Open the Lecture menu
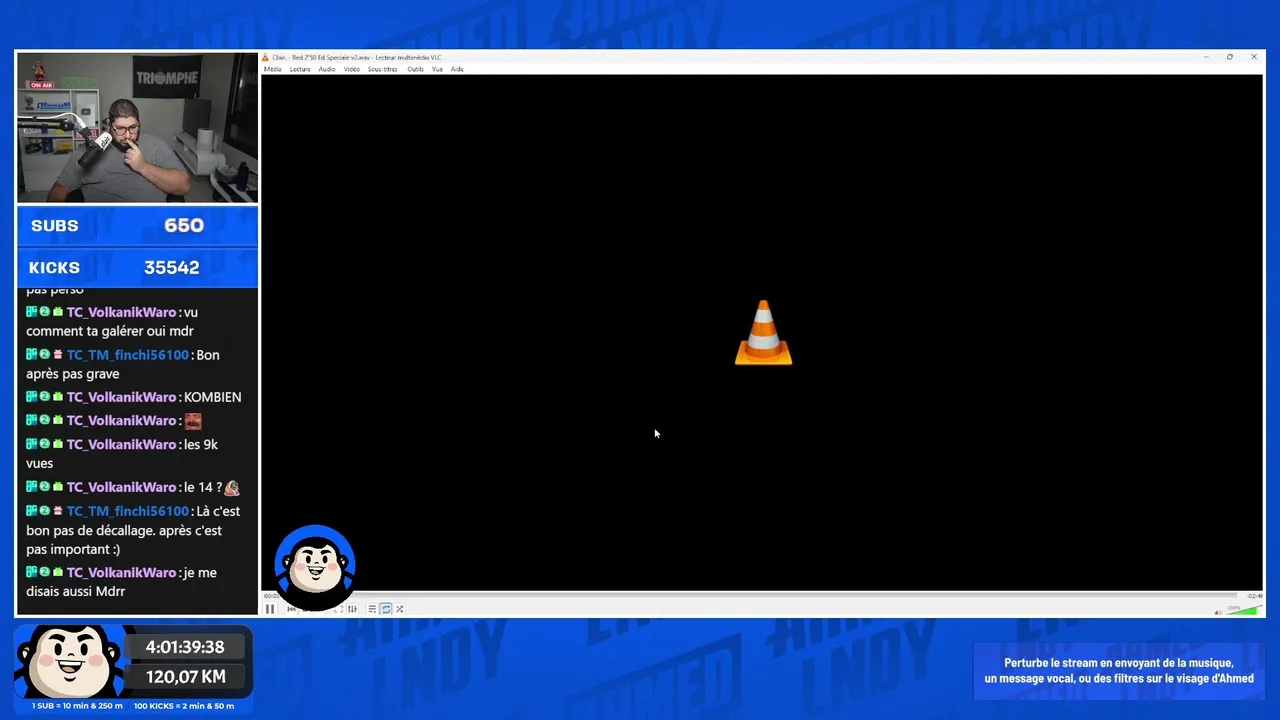This screenshot has height=720, width=1280. click(300, 69)
